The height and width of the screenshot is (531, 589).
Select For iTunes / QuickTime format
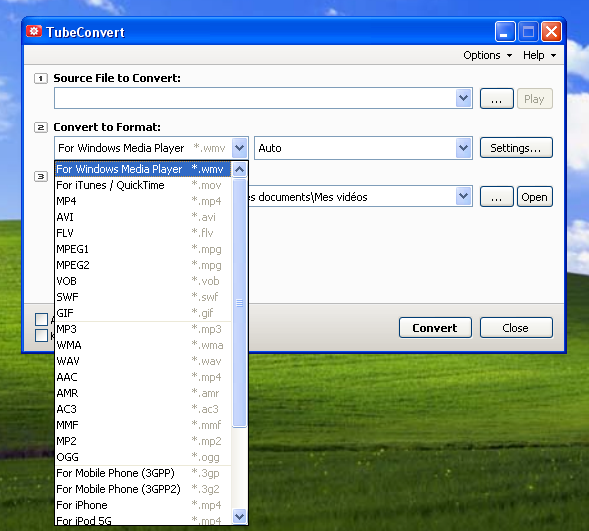(143, 185)
